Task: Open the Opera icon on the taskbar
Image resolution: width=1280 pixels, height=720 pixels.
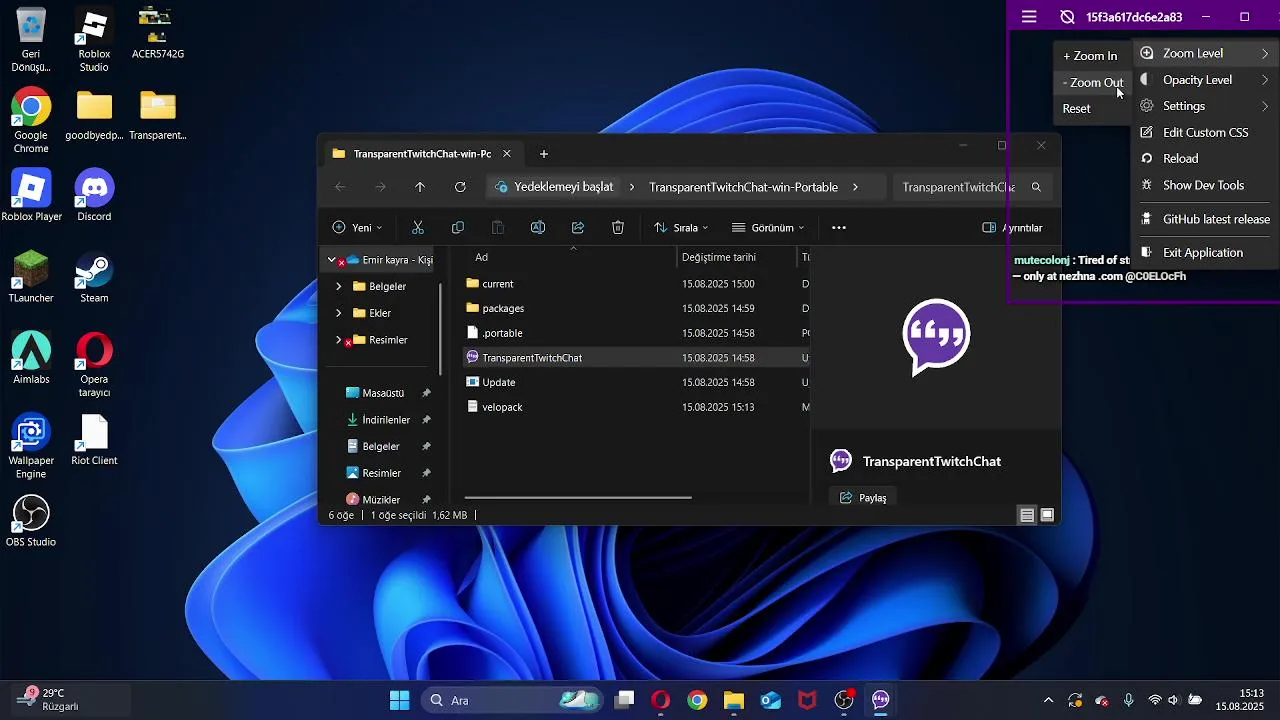Action: (660, 700)
